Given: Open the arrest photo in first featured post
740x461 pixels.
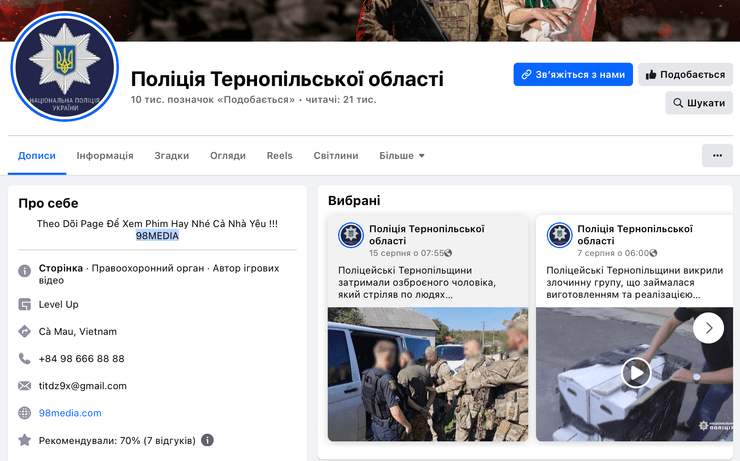Looking at the screenshot, I should pyautogui.click(x=428, y=374).
